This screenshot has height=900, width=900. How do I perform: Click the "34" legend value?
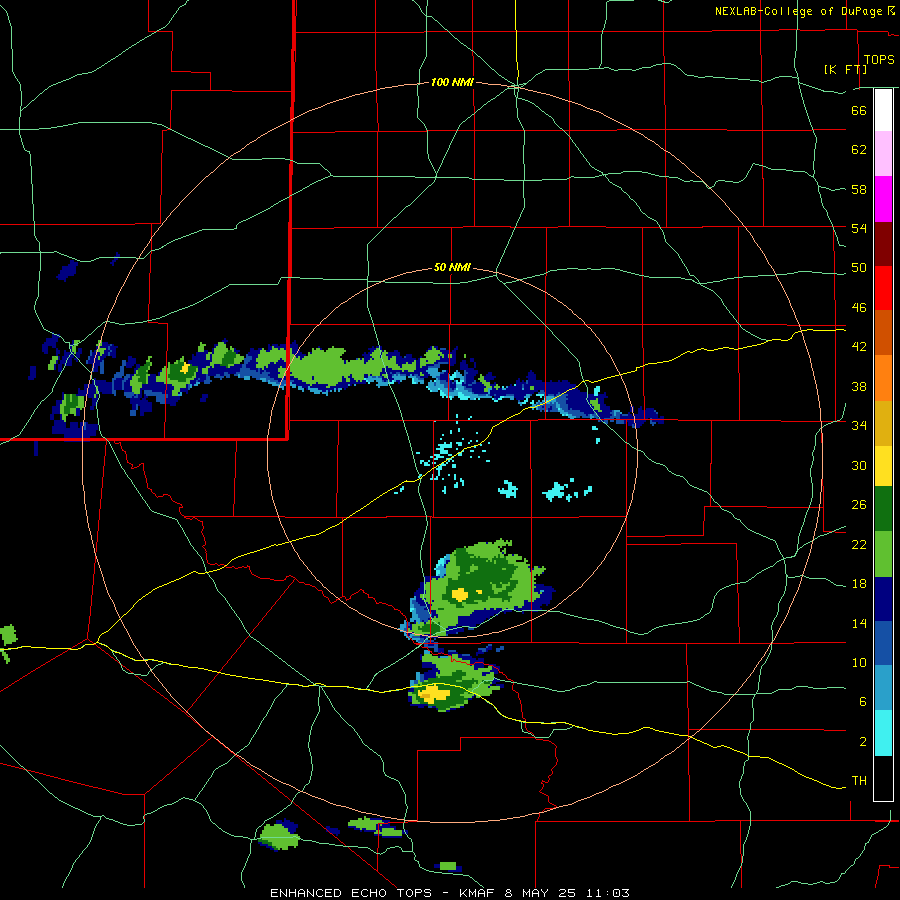(x=859, y=426)
